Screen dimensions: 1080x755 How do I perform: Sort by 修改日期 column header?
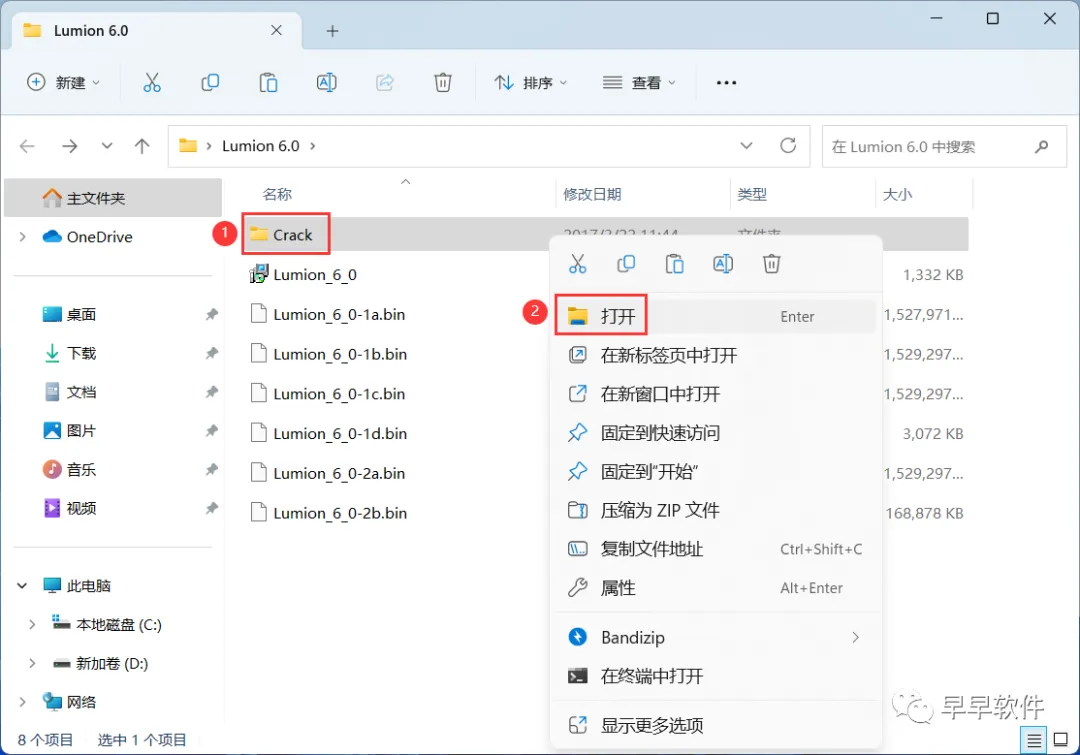coord(592,194)
